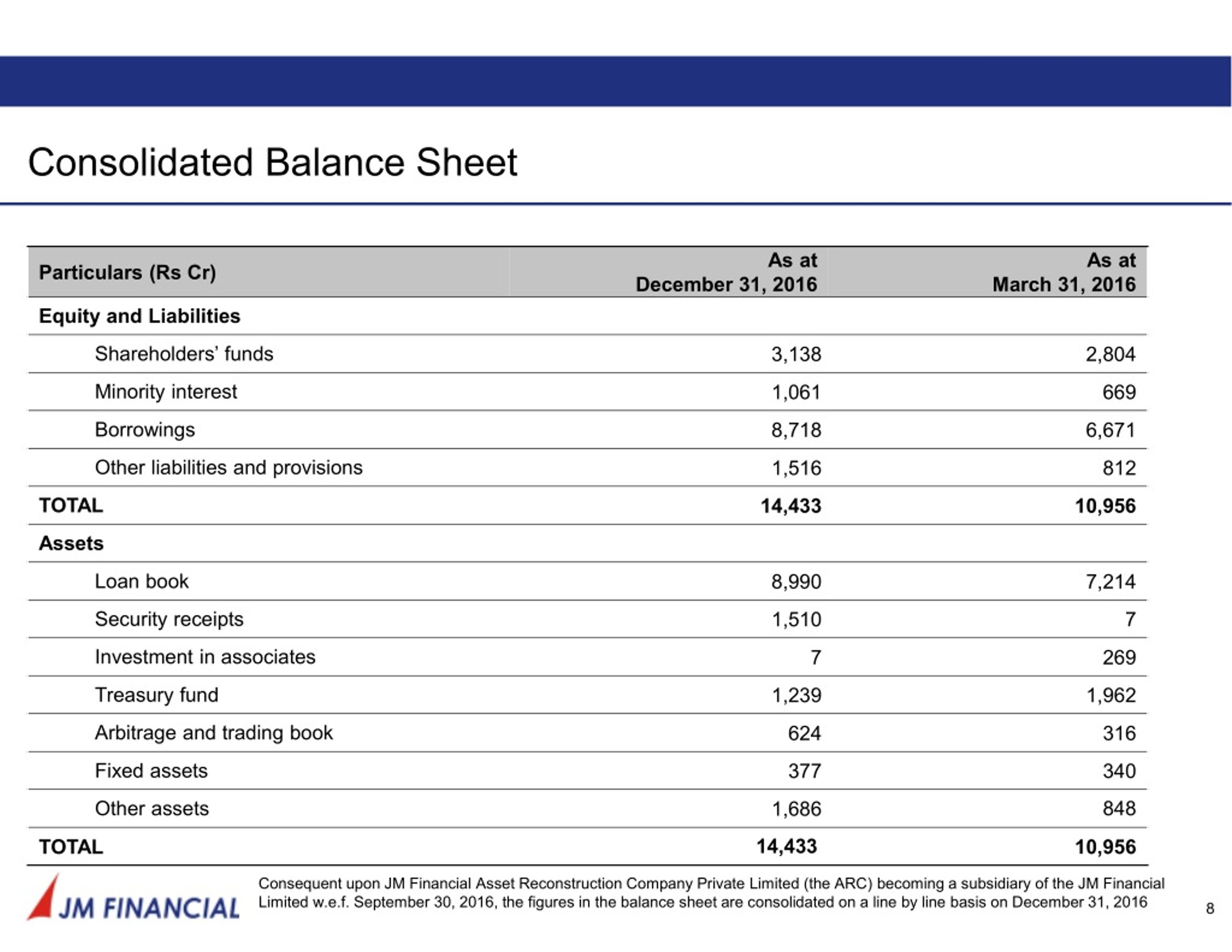Viewport: 1232px width, 952px height.
Task: Click Investment in associates December value 7
Action: point(815,657)
